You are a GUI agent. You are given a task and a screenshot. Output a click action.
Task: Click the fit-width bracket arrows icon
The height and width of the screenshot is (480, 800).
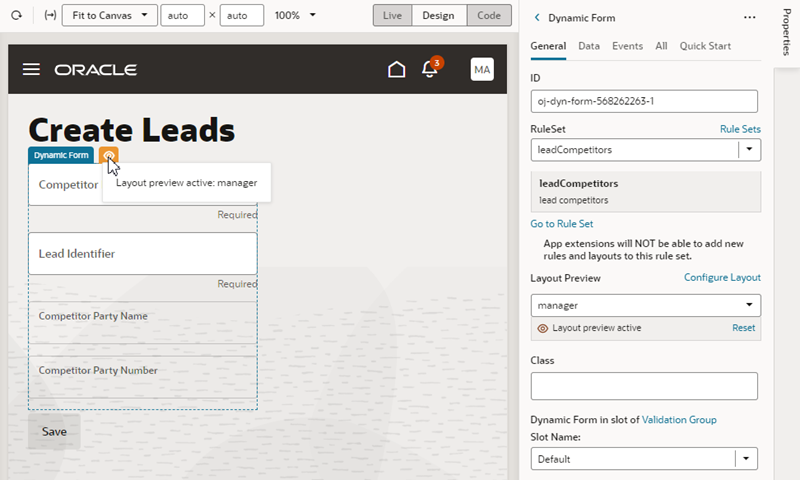(50, 15)
